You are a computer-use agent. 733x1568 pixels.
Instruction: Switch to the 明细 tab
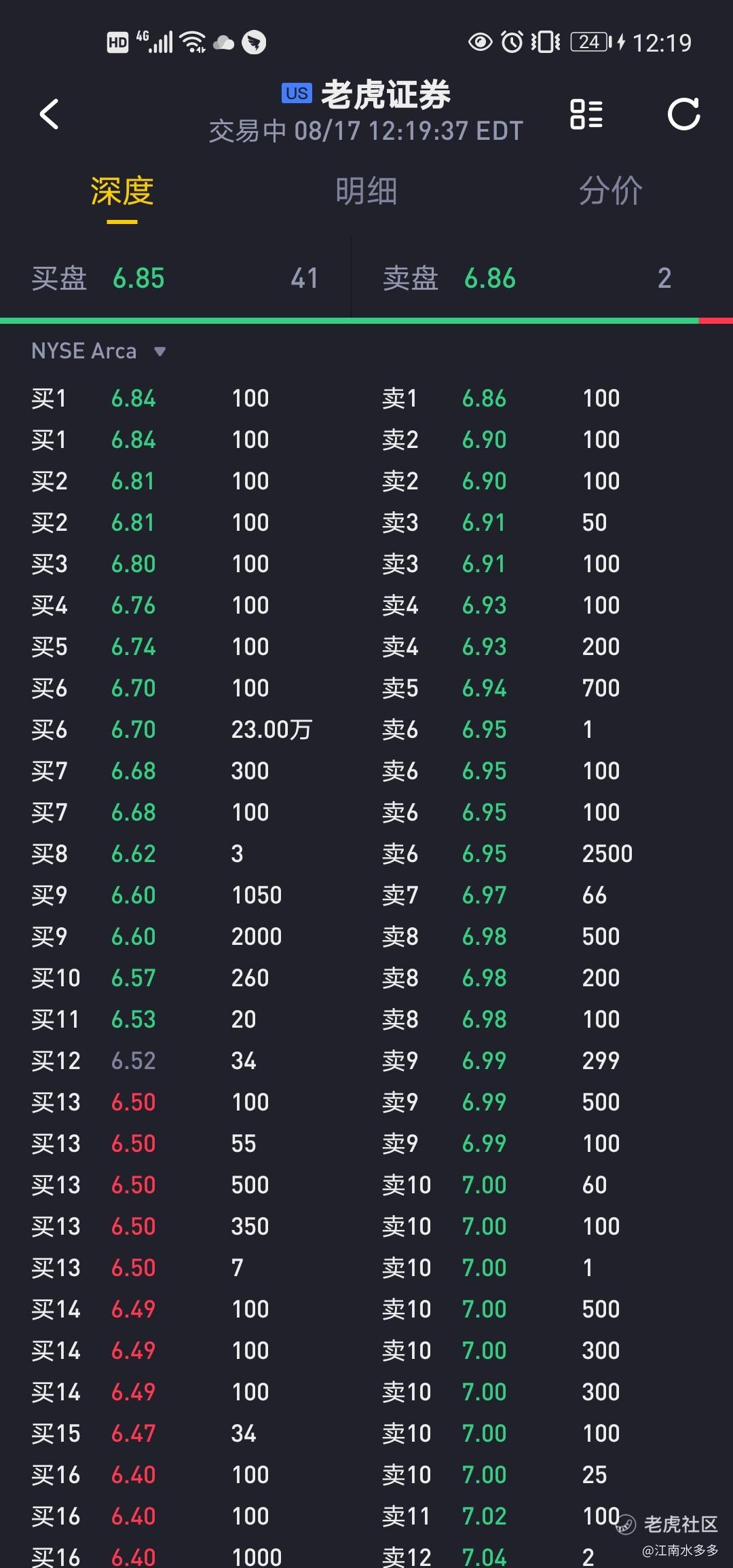click(366, 191)
